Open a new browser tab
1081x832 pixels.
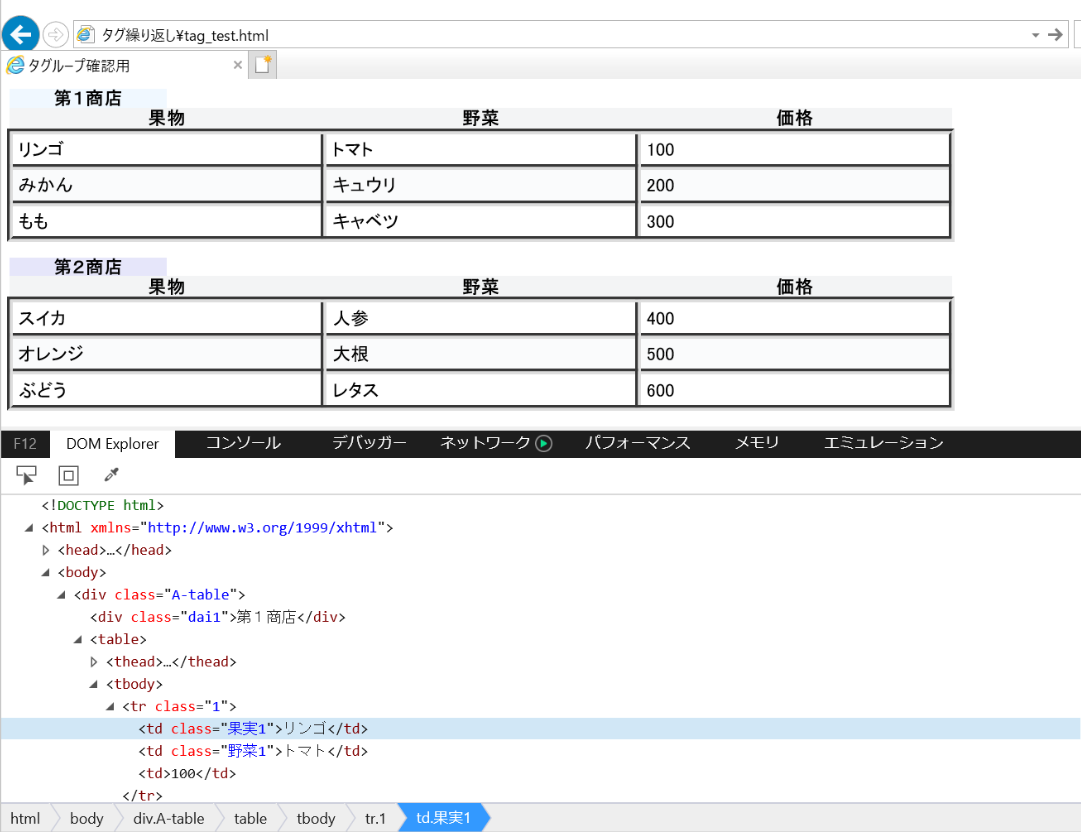[262, 66]
